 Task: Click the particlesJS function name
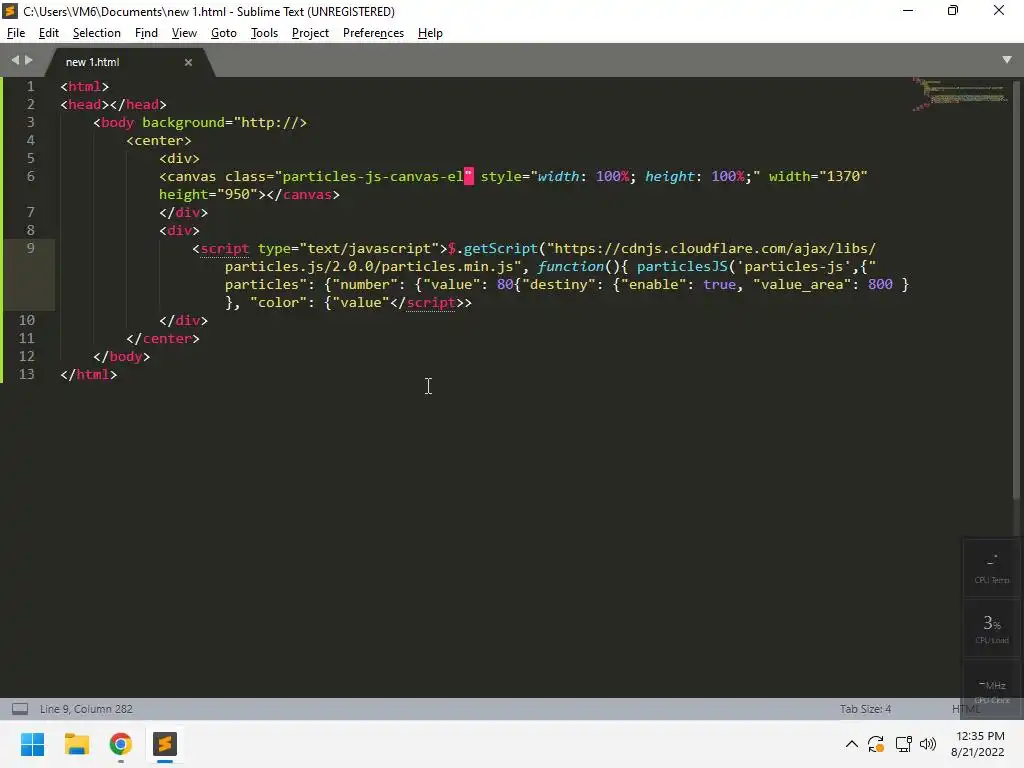tap(682, 266)
